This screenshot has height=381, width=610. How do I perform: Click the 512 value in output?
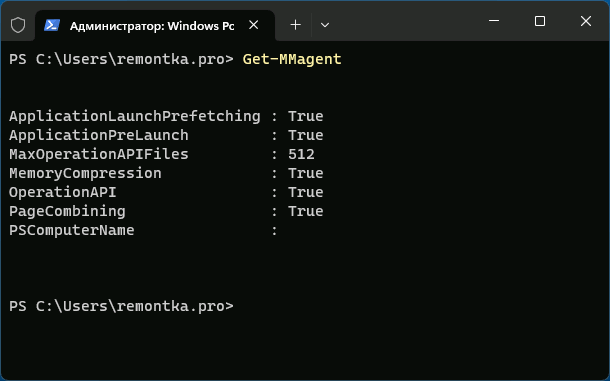301,154
